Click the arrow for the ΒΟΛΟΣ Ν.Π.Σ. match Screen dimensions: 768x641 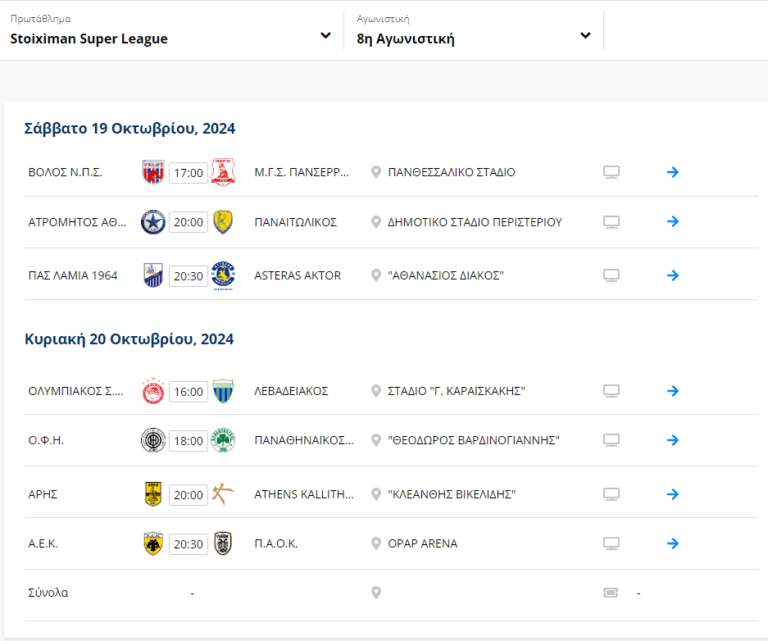pos(673,172)
